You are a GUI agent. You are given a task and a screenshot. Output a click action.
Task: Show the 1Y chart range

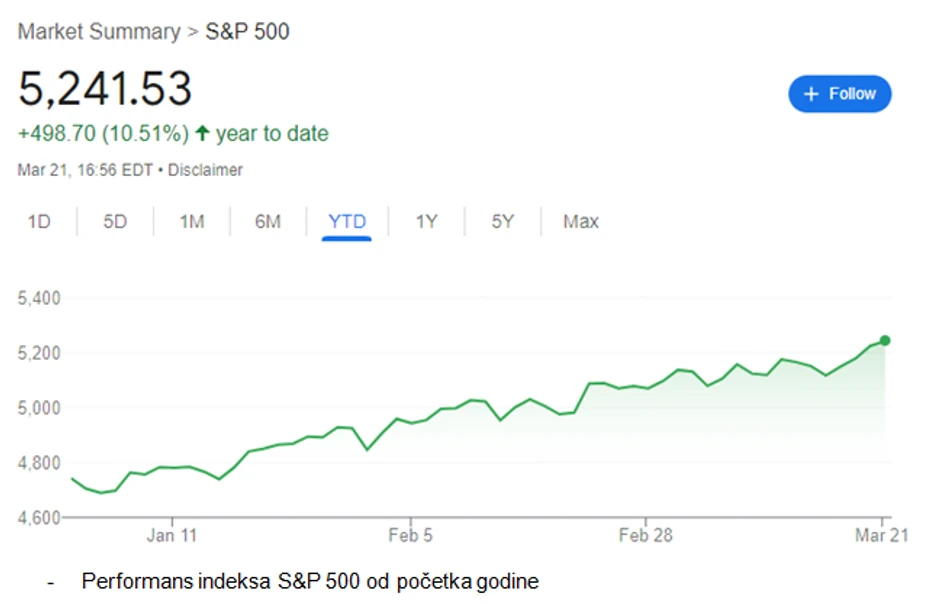pyautogui.click(x=426, y=222)
